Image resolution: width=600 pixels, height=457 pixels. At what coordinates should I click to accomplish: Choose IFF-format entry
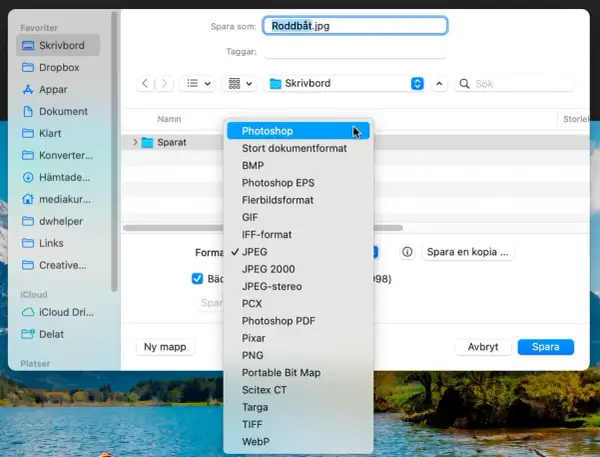point(298,234)
